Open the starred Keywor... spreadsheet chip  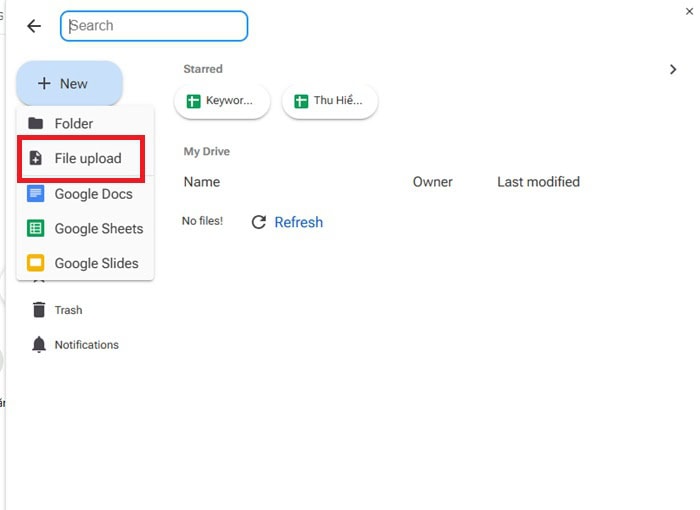click(x=222, y=101)
